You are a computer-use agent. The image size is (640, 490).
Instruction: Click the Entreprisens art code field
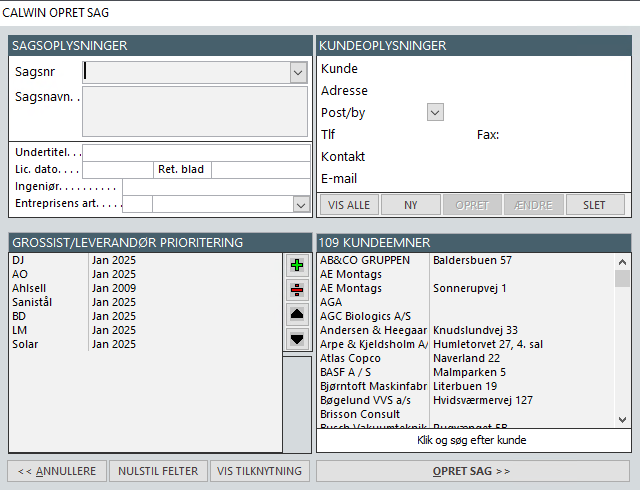click(138, 204)
